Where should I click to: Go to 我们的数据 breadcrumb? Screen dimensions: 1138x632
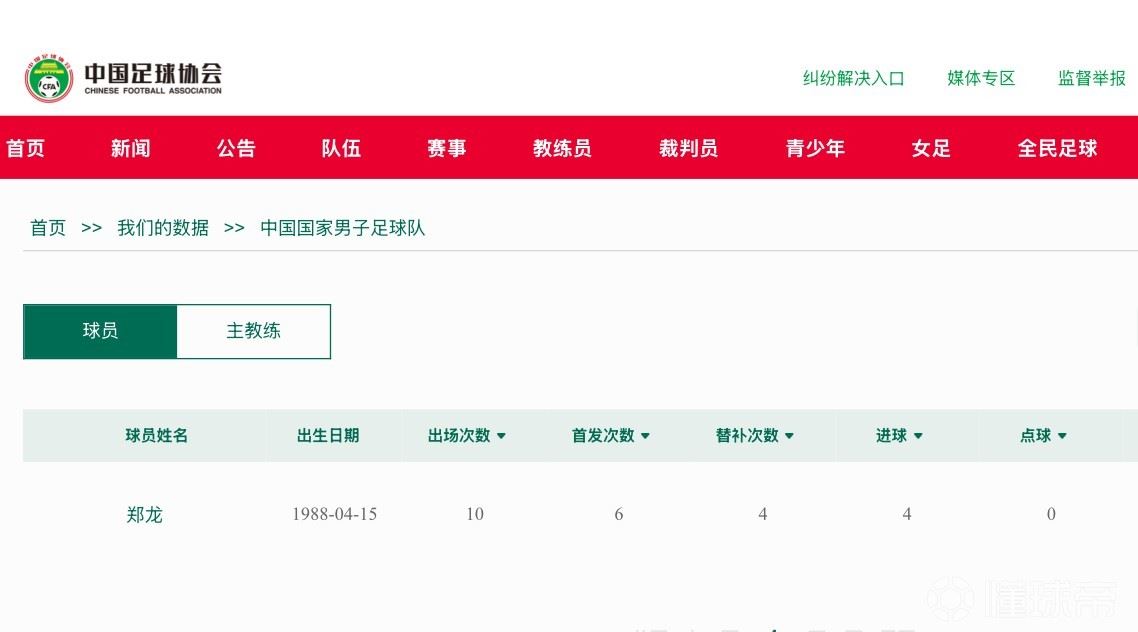point(163,228)
